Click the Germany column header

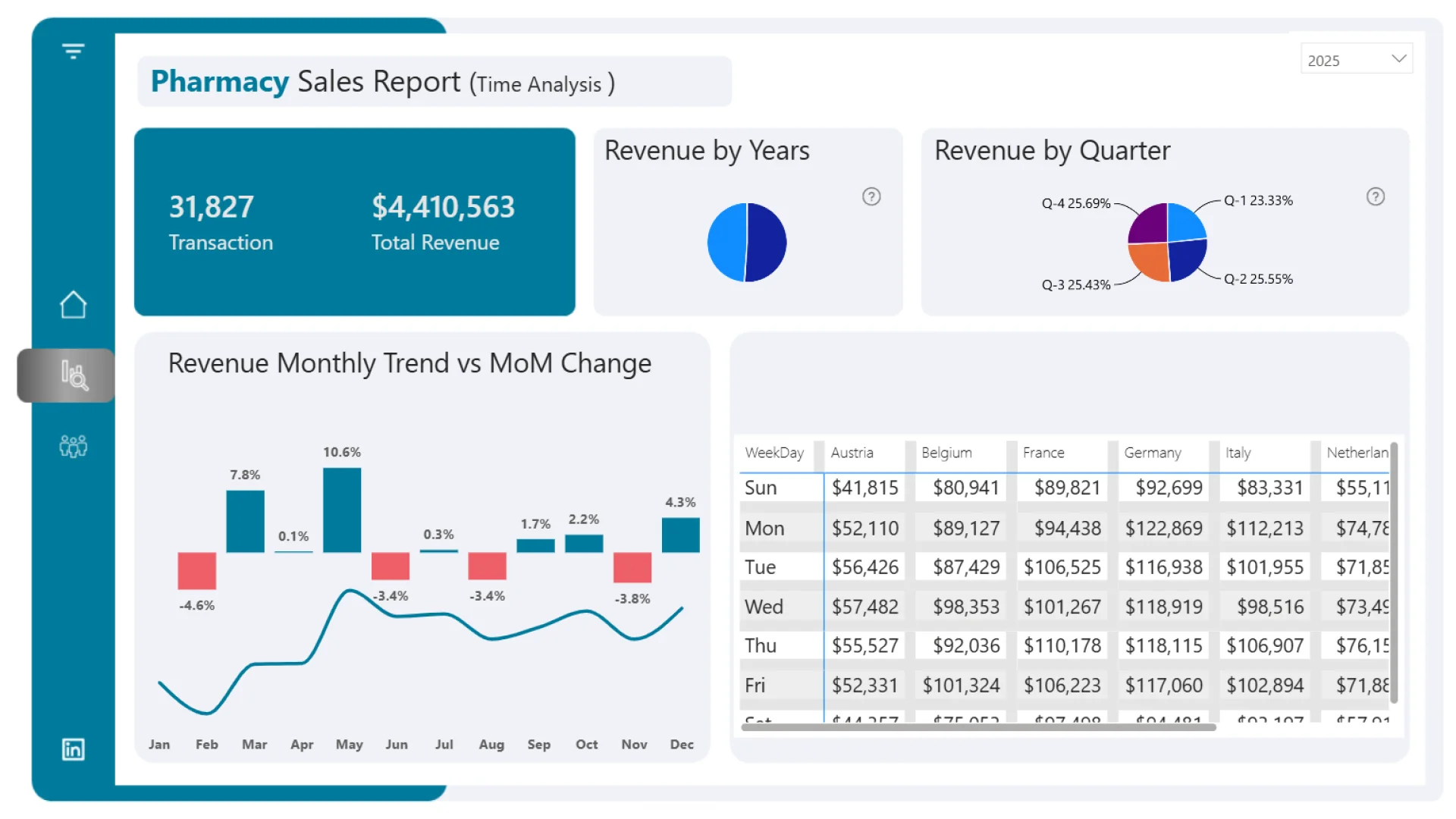pos(1152,453)
